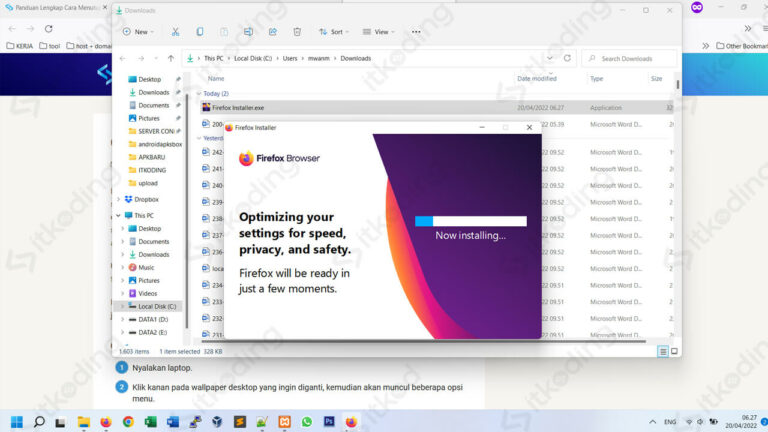
Task: Click the Delete trash icon in Explorer
Action: point(297,32)
